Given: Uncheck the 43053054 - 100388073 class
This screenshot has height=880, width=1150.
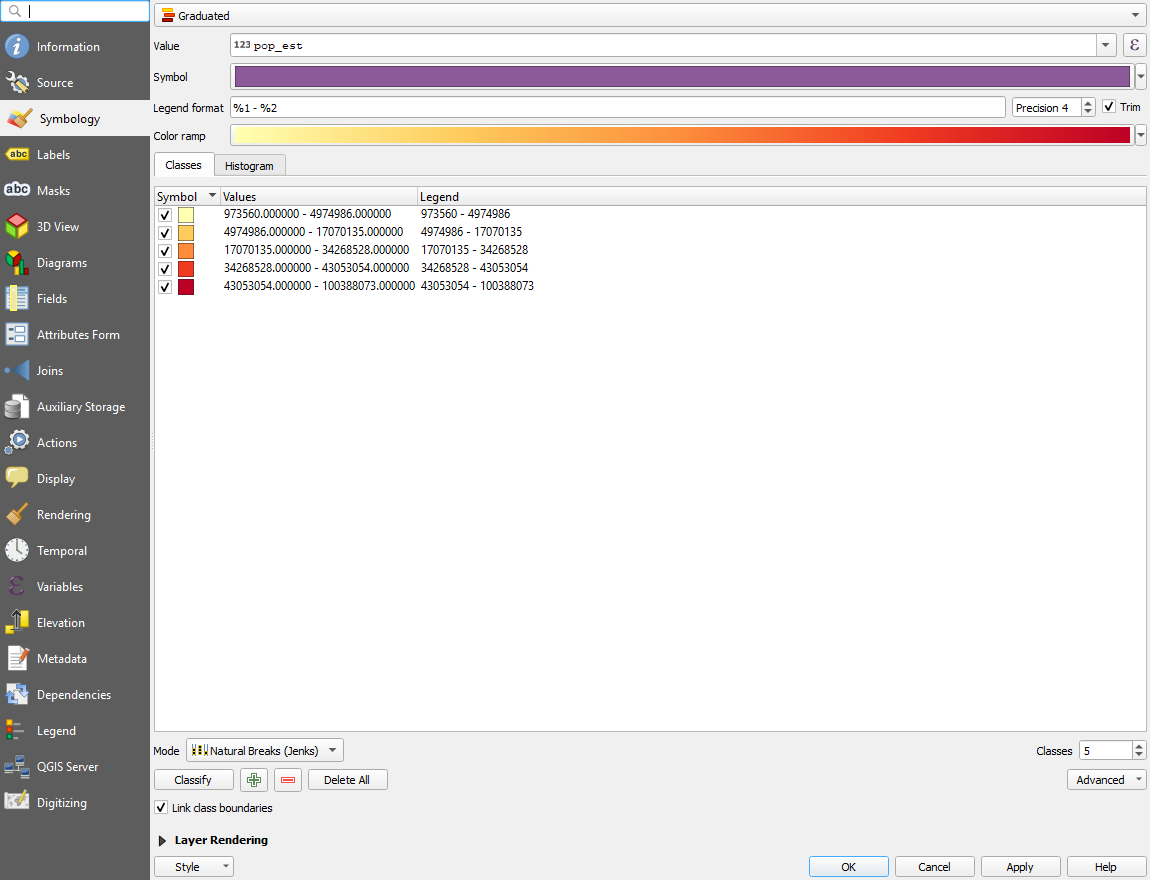Looking at the screenshot, I should point(165,287).
